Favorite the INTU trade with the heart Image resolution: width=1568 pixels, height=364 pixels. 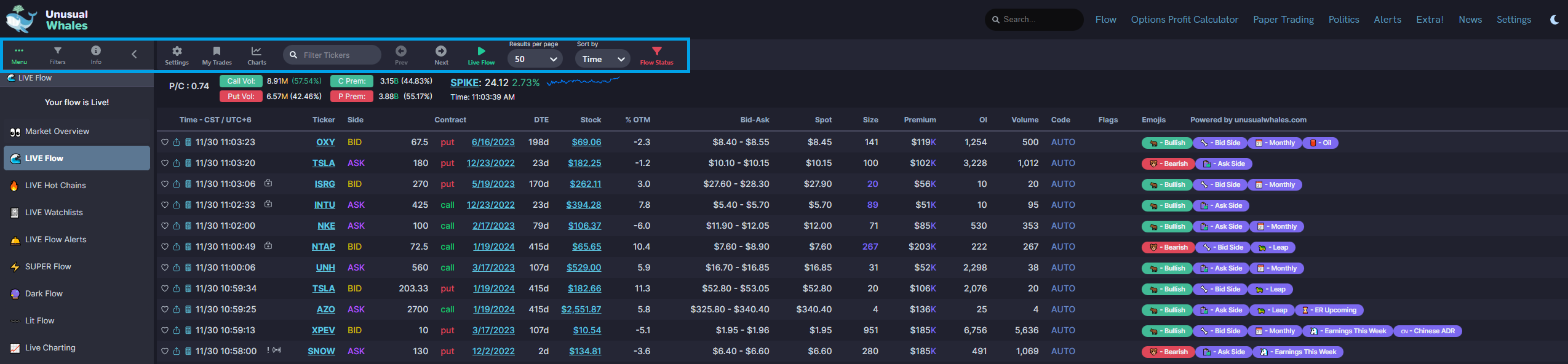[165, 205]
